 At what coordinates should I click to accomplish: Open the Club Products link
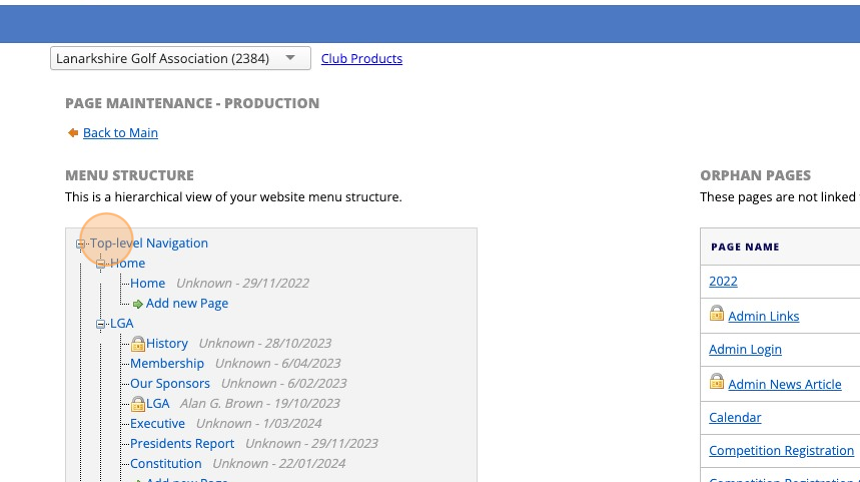[361, 58]
